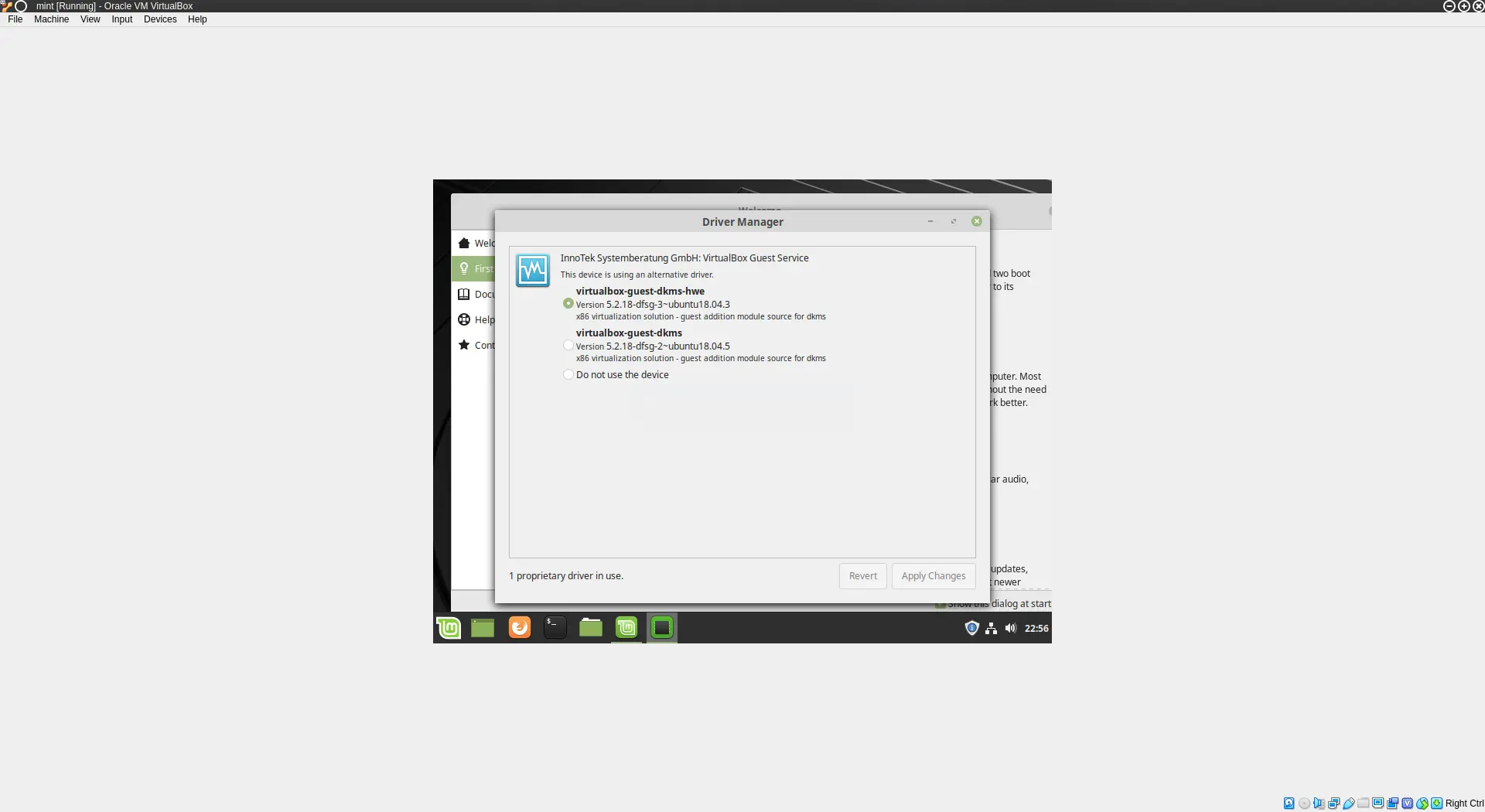Select the Driver Manager taskbar entry
Image resolution: width=1485 pixels, height=812 pixels.
(662, 627)
